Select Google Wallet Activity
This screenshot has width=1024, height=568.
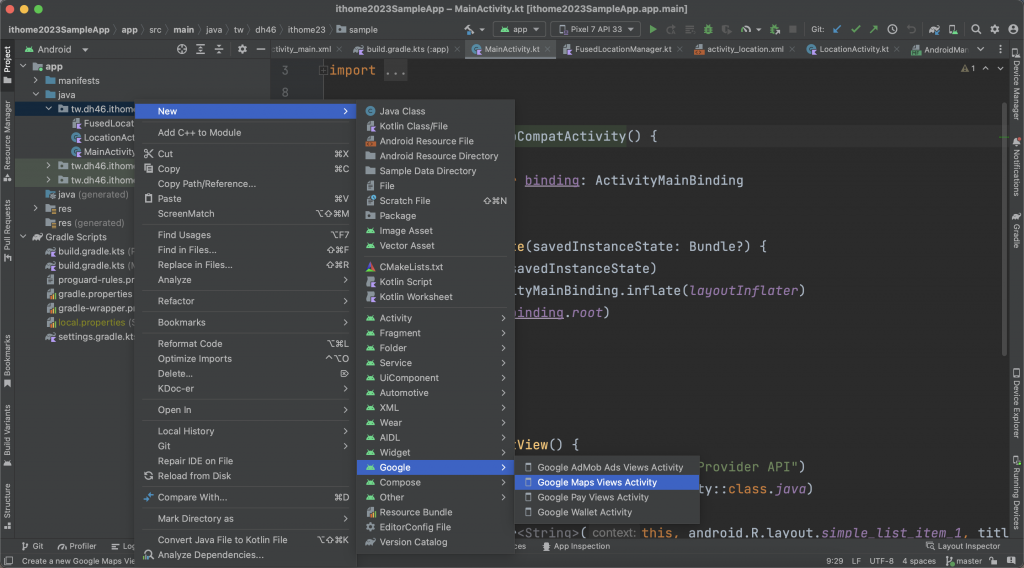[607, 513]
